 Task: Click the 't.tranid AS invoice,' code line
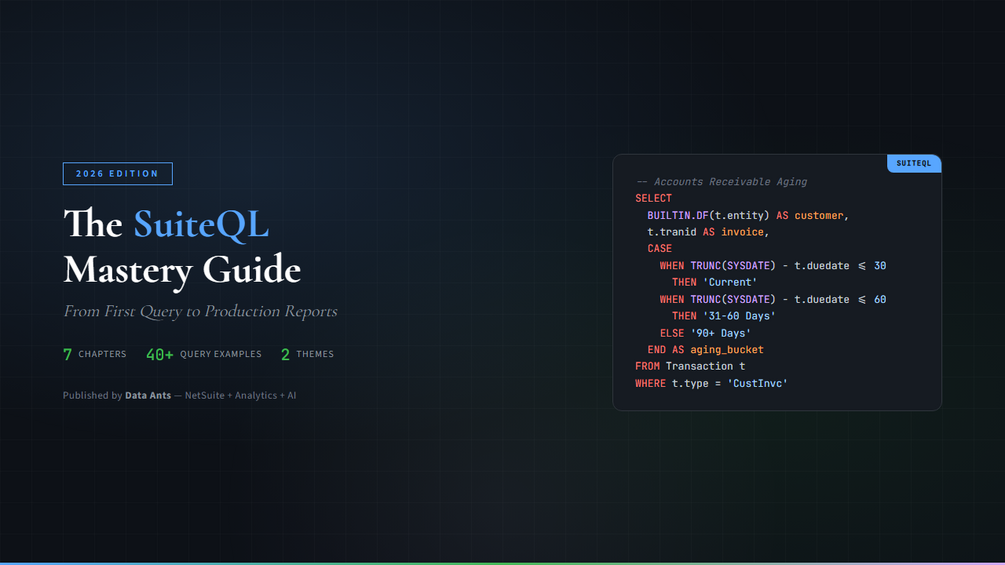pos(708,232)
